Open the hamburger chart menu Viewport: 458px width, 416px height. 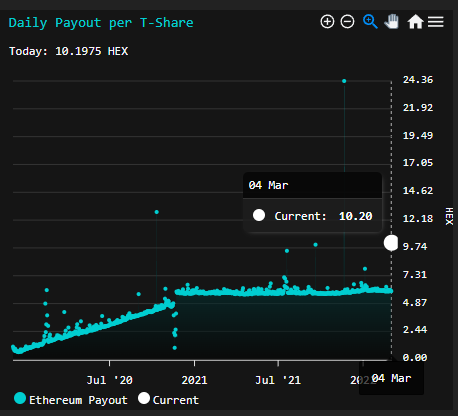(436, 22)
